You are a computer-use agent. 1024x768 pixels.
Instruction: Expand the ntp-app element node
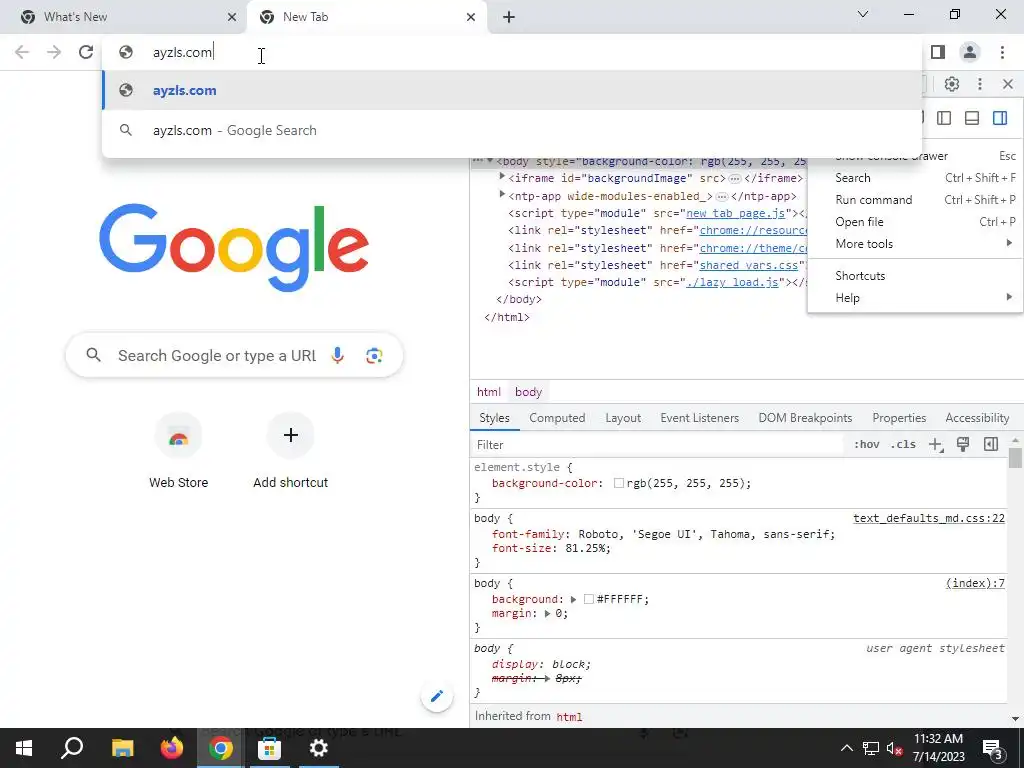pyautogui.click(x=502, y=195)
